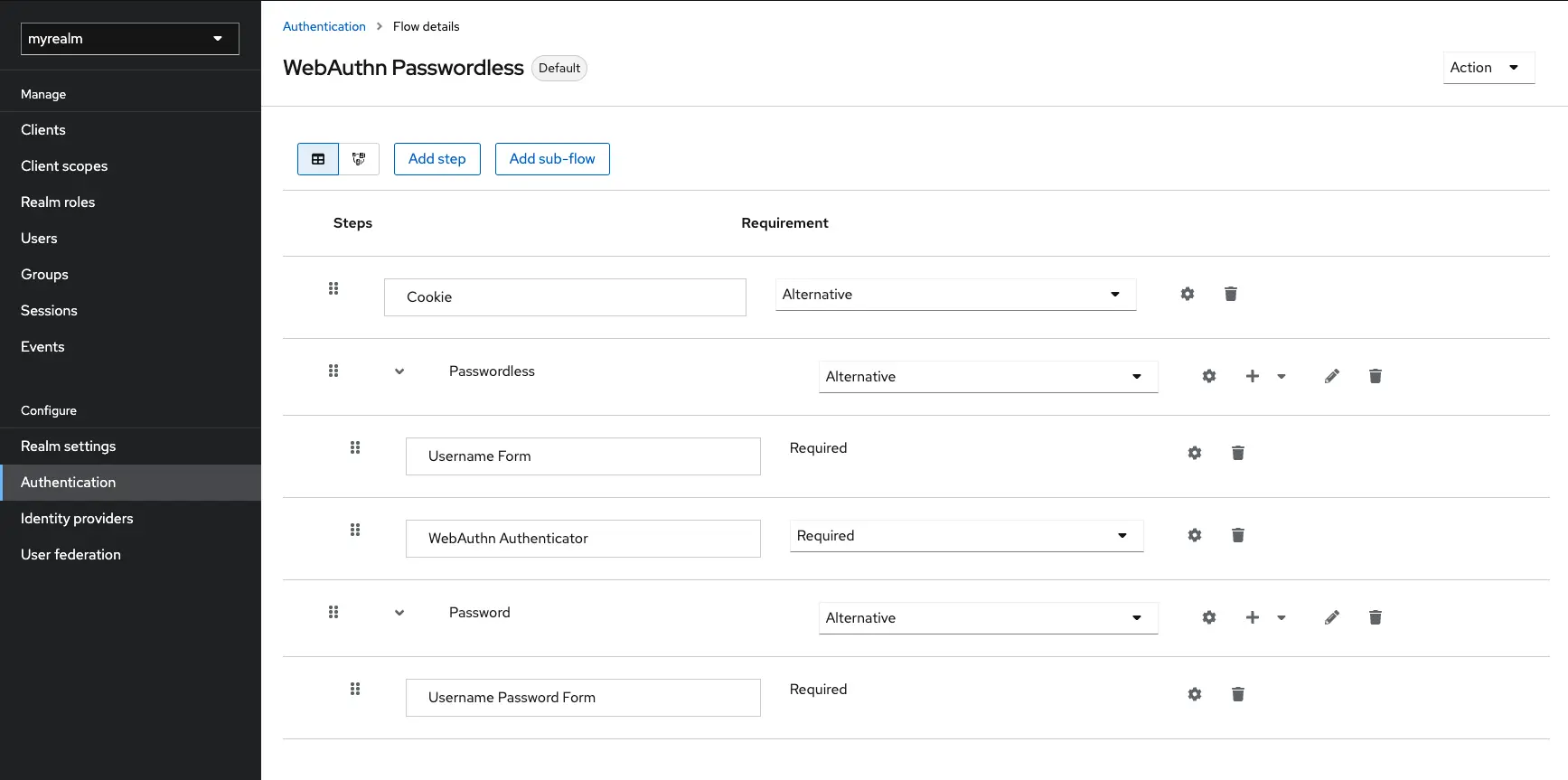Image resolution: width=1568 pixels, height=780 pixels.
Task: Delete the Username Form step
Action: pyautogui.click(x=1238, y=453)
